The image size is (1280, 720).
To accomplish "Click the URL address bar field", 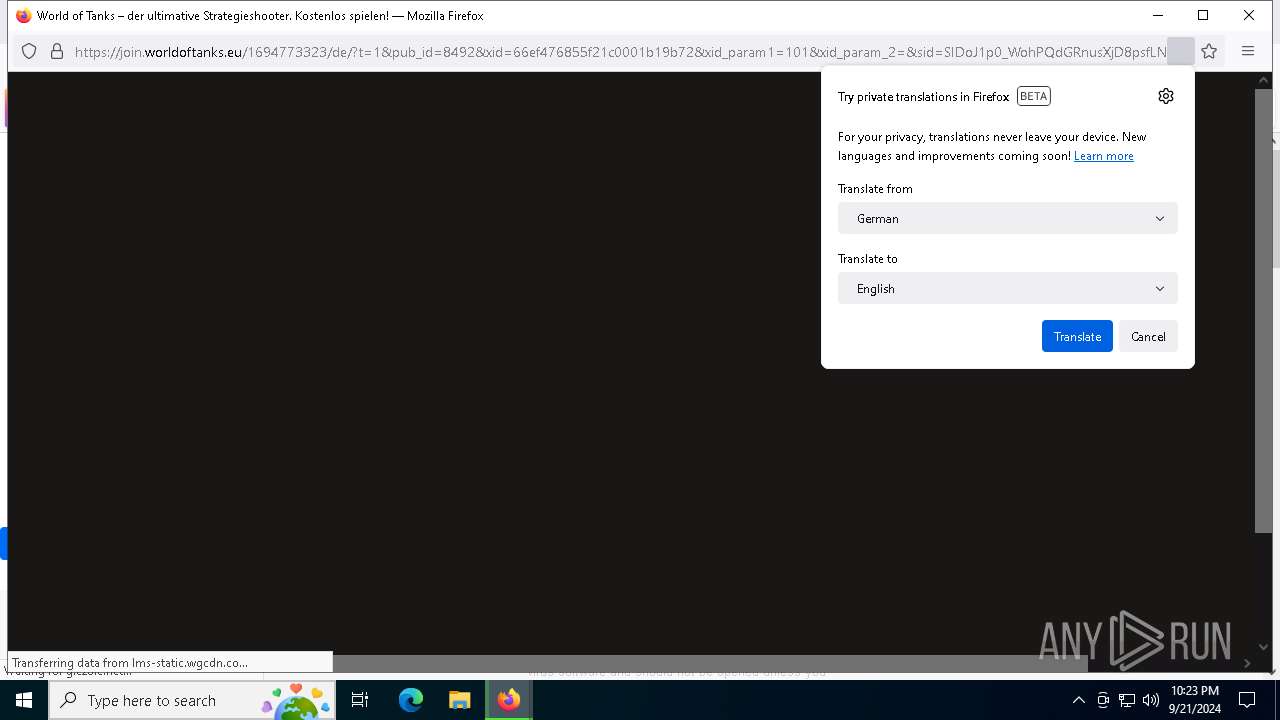I will (x=620, y=51).
